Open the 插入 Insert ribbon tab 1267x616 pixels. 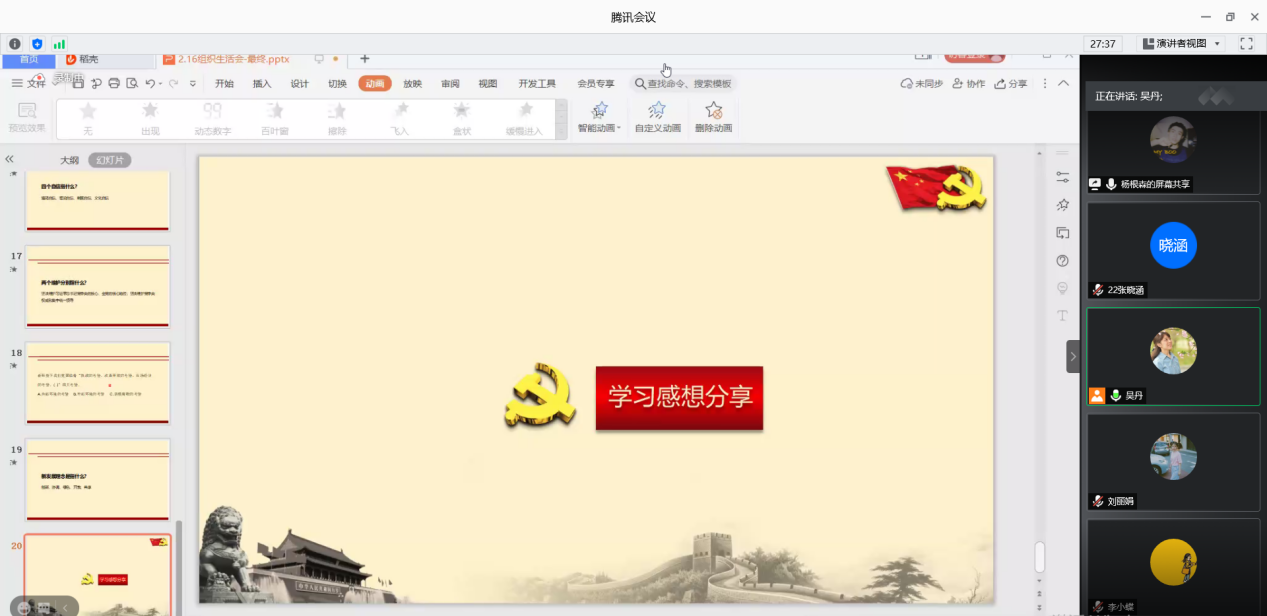click(x=262, y=84)
